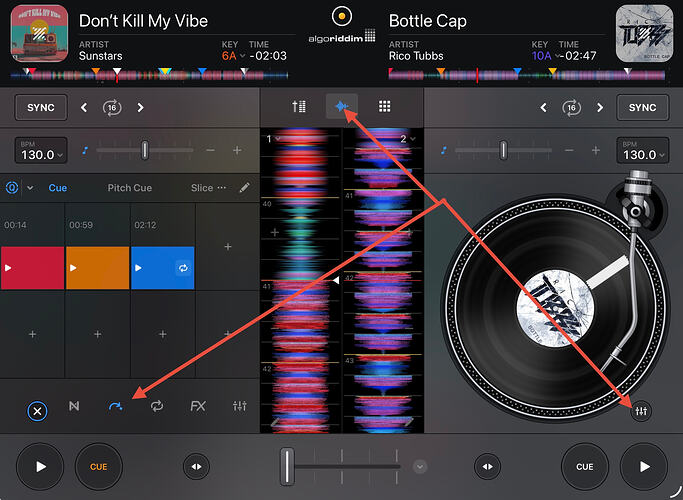Click left track overview waveform strip
683x500 pixels.
pos(149,75)
